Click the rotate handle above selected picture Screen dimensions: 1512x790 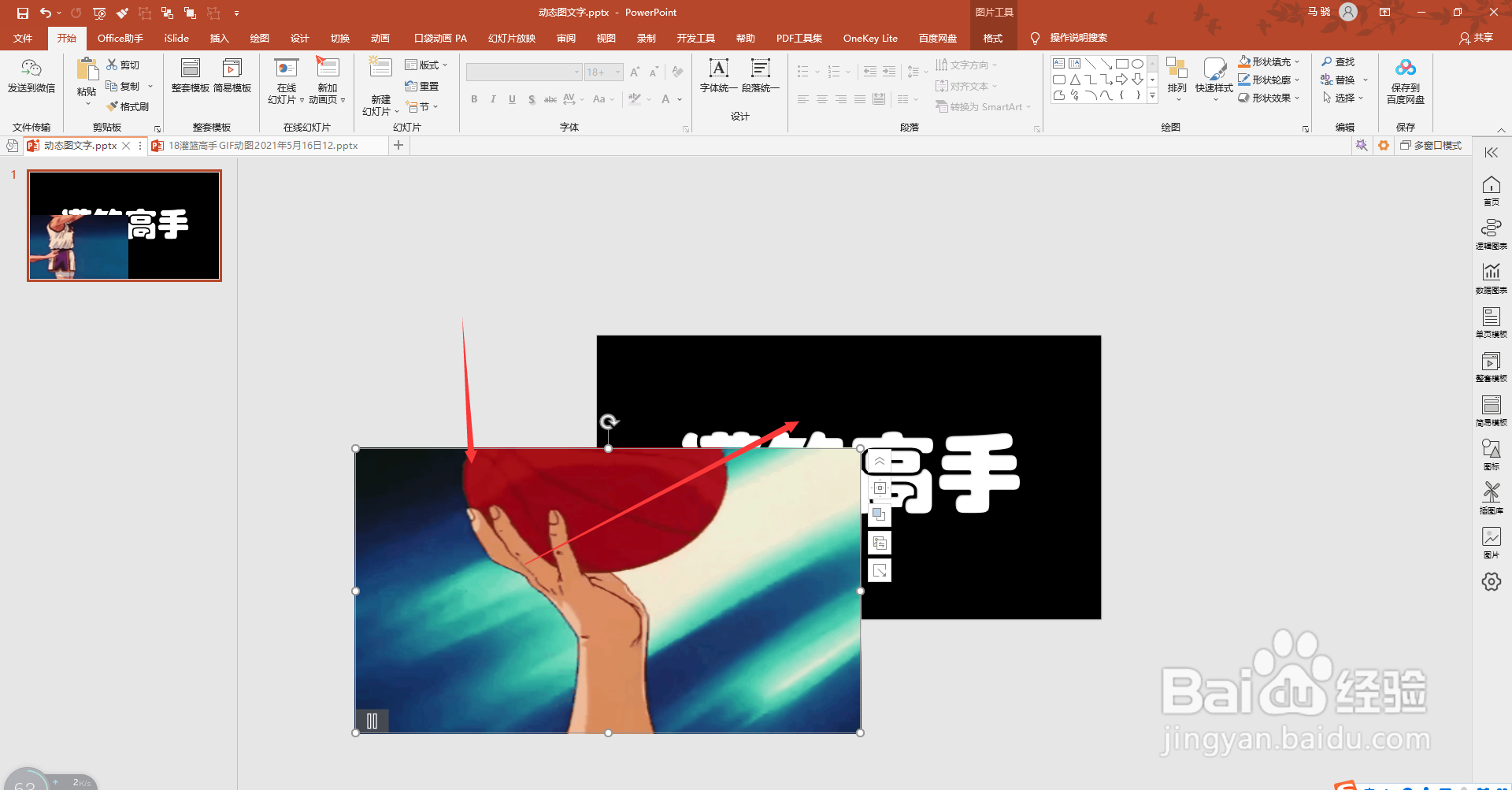[x=609, y=422]
